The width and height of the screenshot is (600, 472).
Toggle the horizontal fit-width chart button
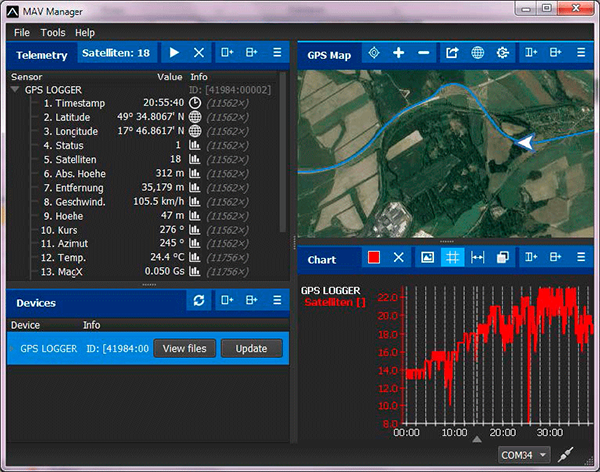pyautogui.click(x=478, y=258)
